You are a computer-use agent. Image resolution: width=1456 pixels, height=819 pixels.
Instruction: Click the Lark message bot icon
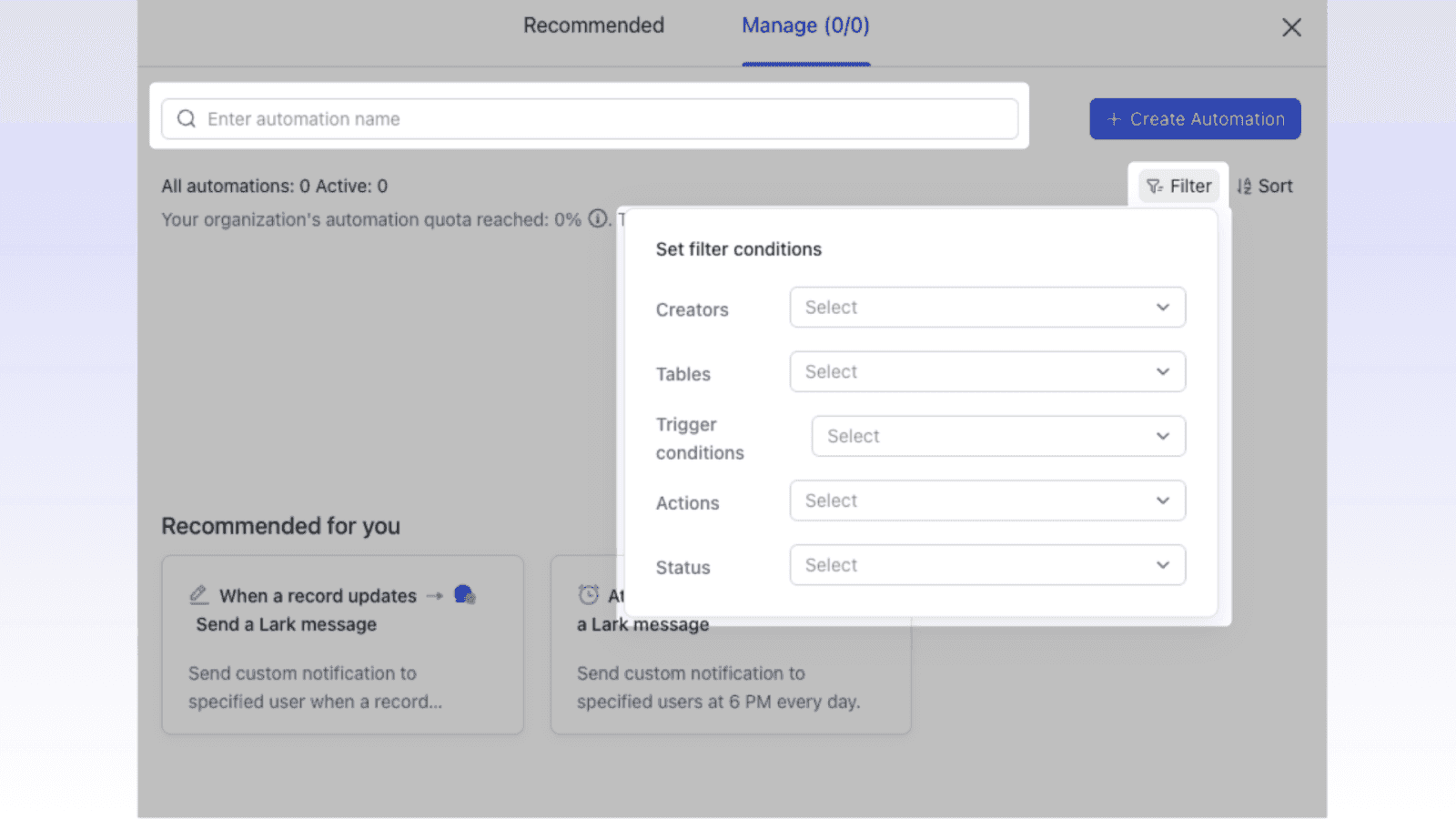[465, 594]
